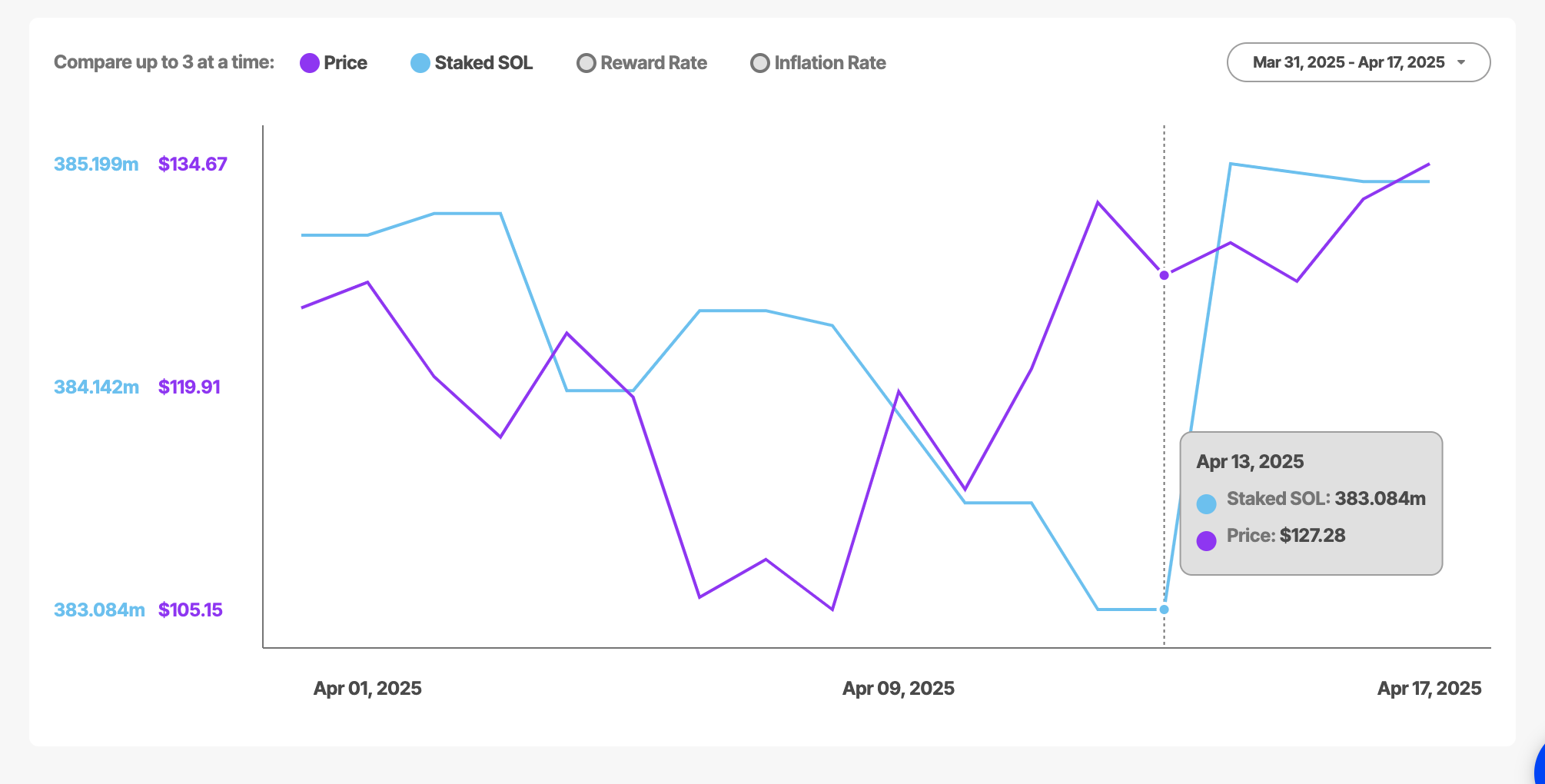Image resolution: width=1545 pixels, height=784 pixels.
Task: Click the Reward Rate legend label
Action: tap(653, 63)
